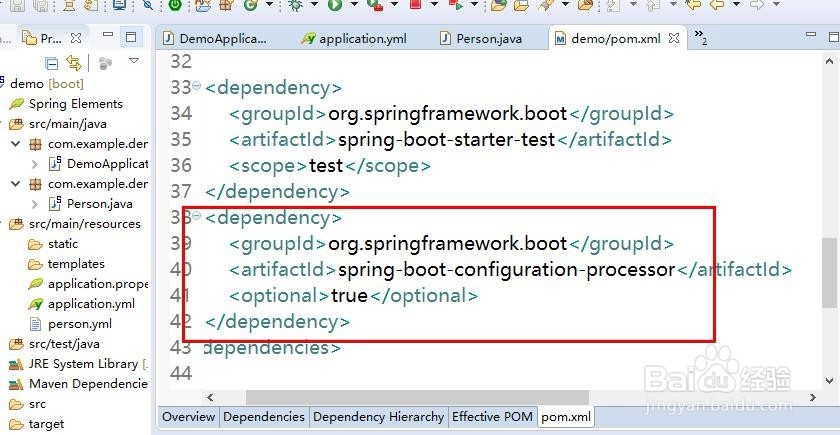Close the demo/pom.xml editor tab

[674, 38]
